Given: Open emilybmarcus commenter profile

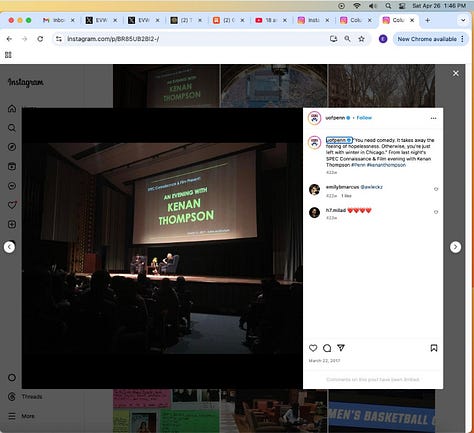Looking at the screenshot, I should coord(342,187).
